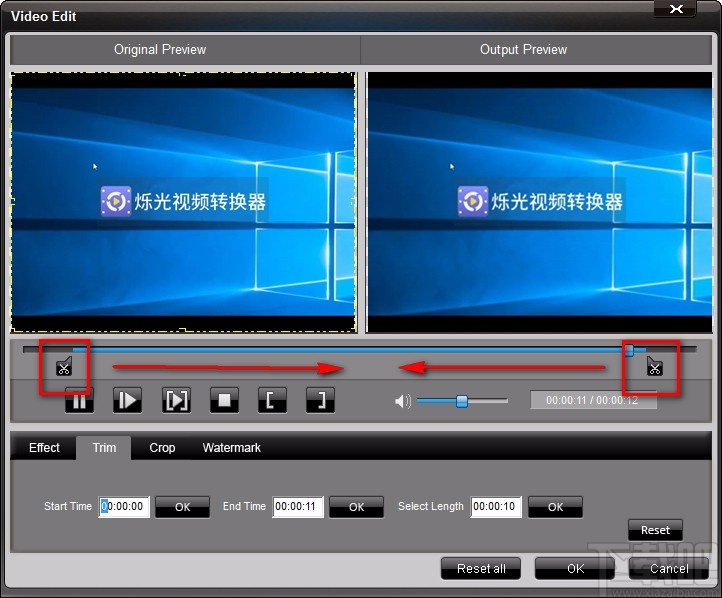
Task: Click the timeline playhead handle
Action: (x=629, y=351)
